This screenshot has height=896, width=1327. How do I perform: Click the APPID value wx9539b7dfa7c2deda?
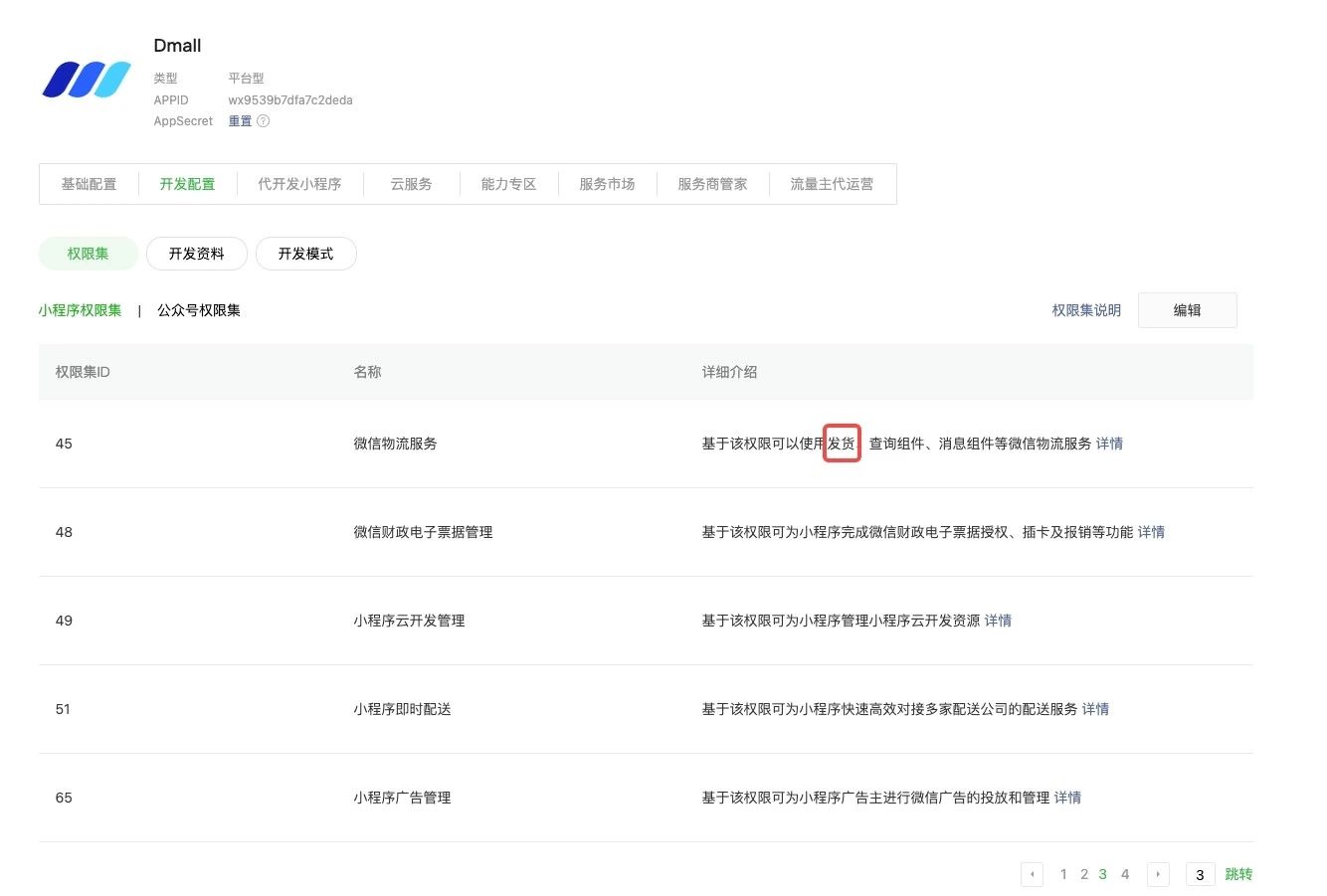click(x=290, y=100)
